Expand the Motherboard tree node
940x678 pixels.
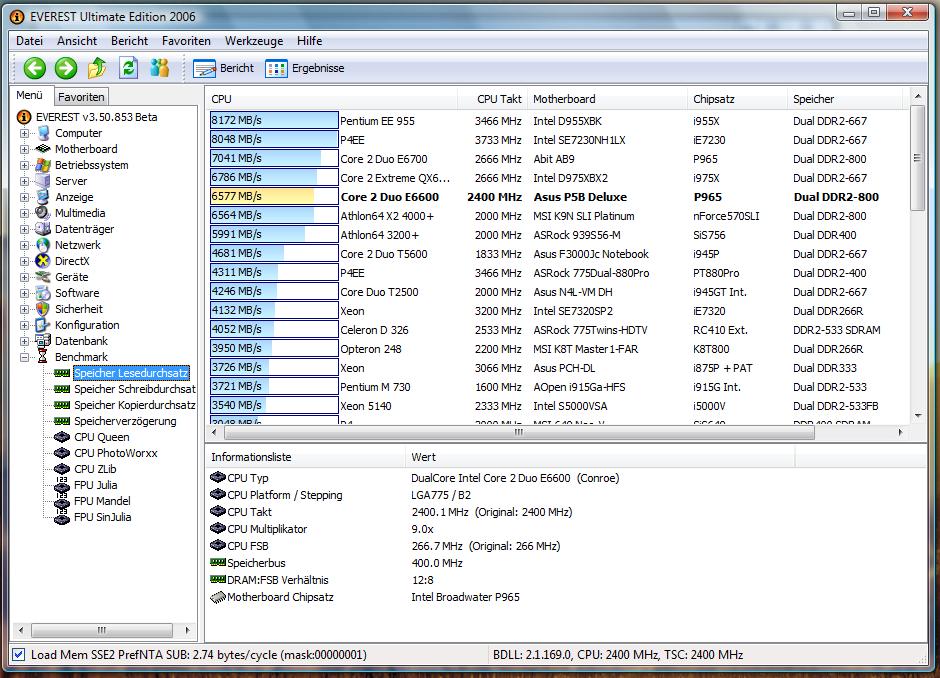coord(25,149)
